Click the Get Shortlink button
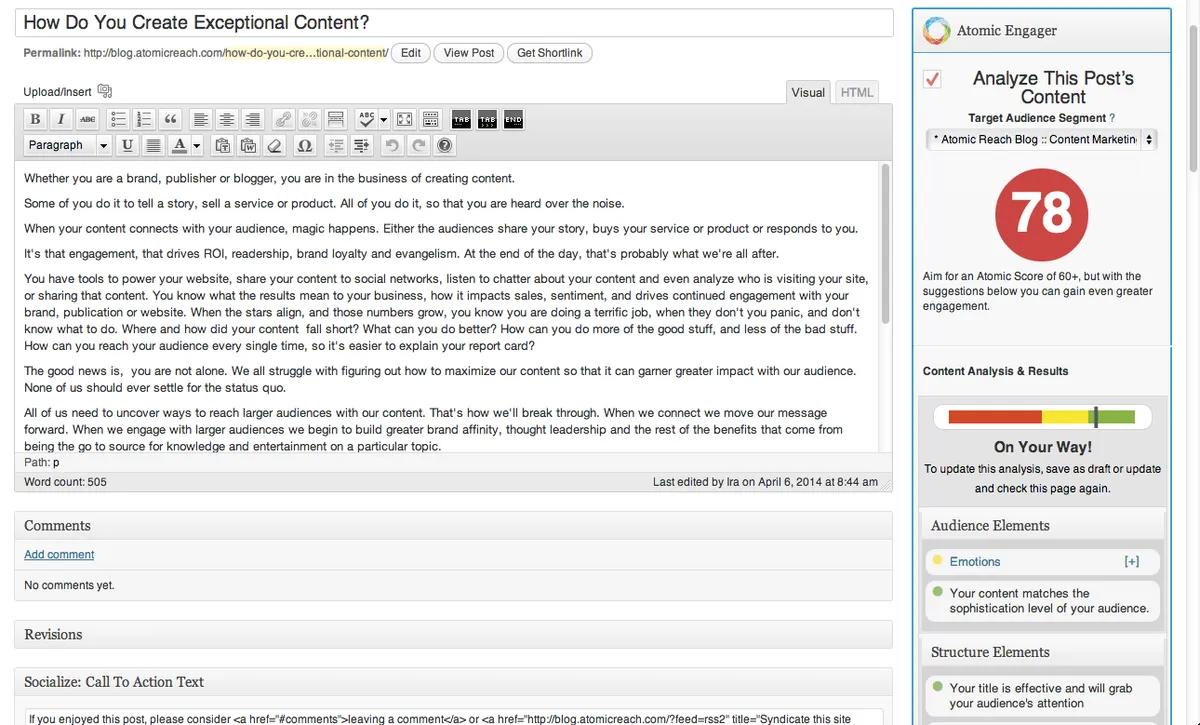 [x=550, y=53]
